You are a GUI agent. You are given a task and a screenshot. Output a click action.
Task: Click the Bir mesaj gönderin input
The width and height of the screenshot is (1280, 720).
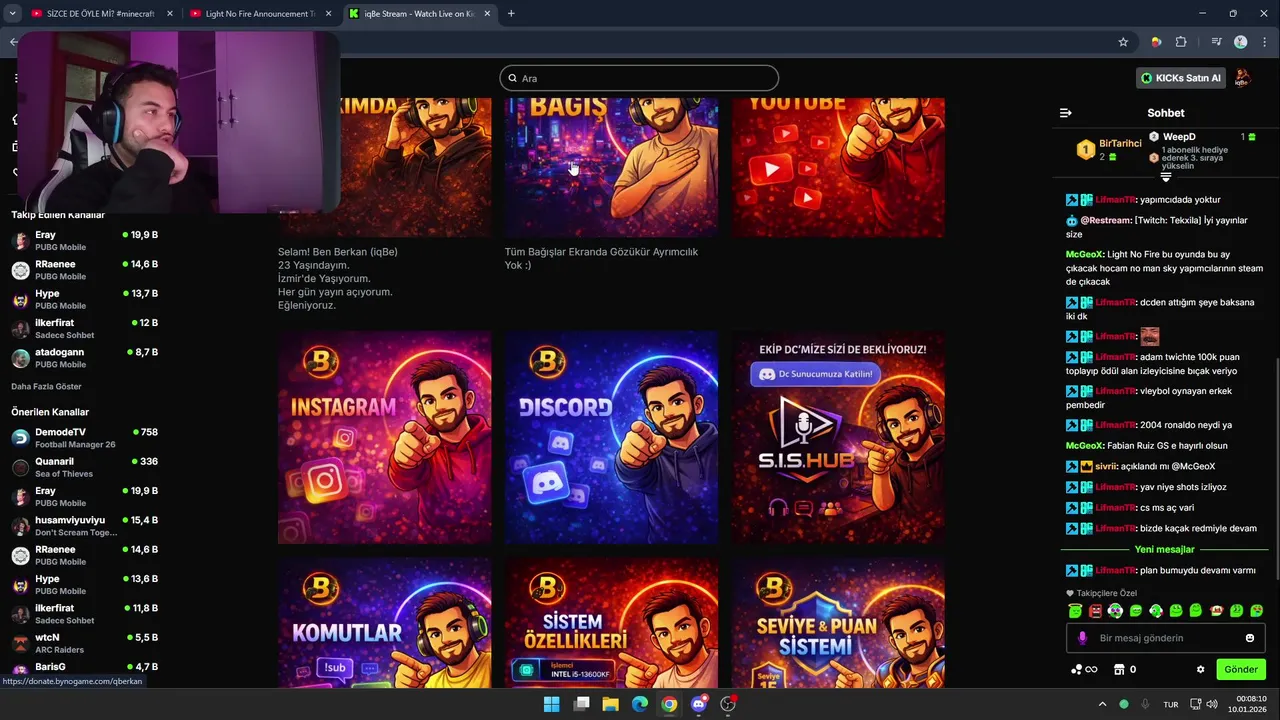[x=1166, y=638]
